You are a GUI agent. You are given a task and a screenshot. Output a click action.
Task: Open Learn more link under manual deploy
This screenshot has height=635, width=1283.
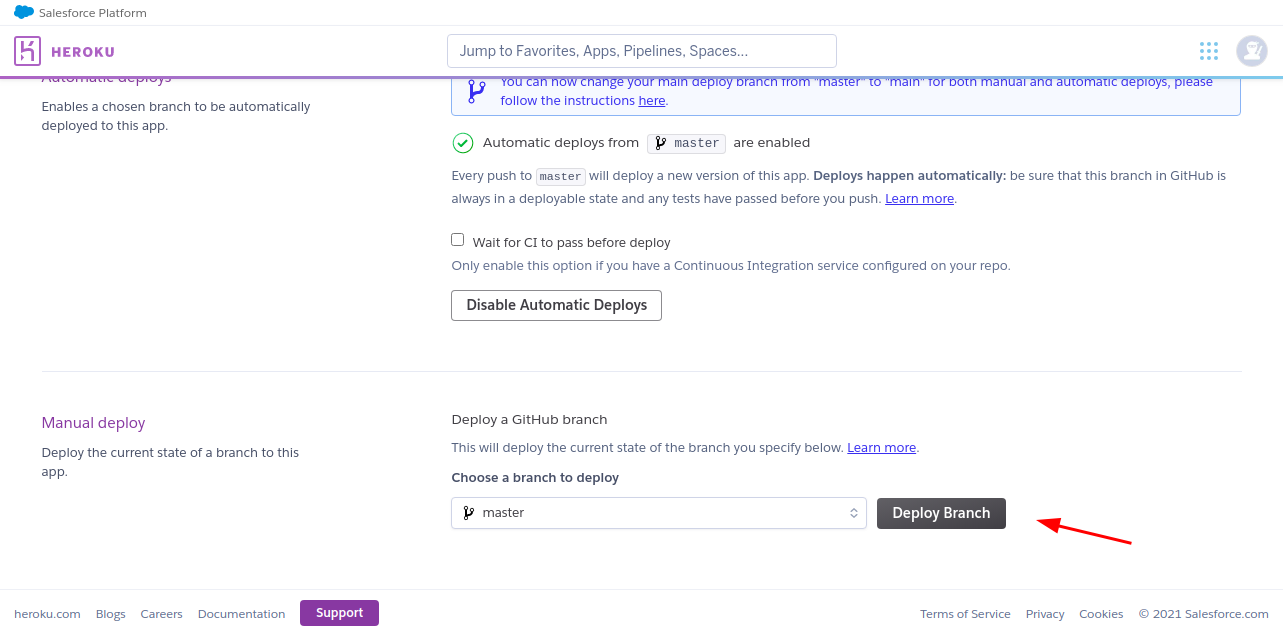[x=881, y=448]
